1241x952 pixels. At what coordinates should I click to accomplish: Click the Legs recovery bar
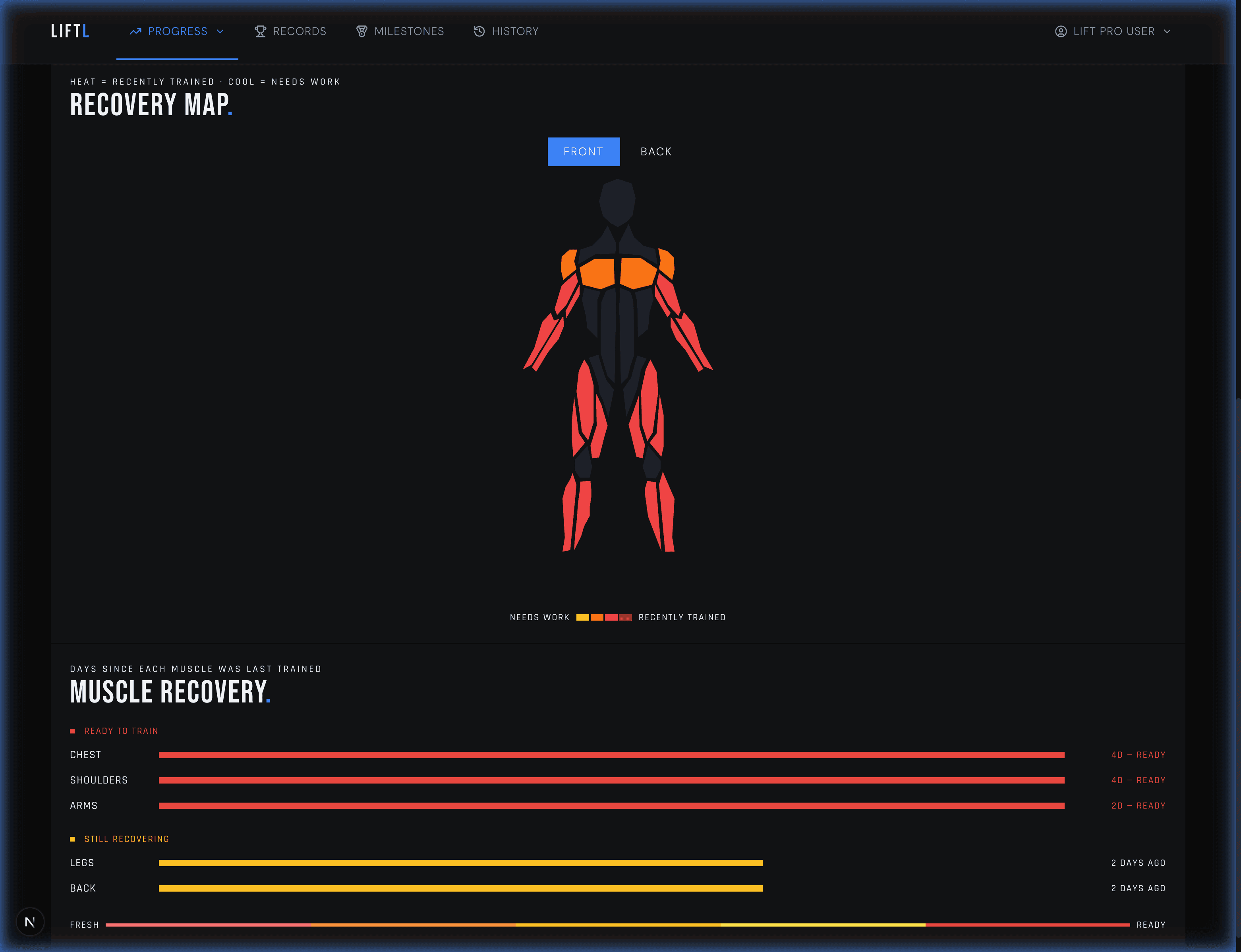point(460,863)
